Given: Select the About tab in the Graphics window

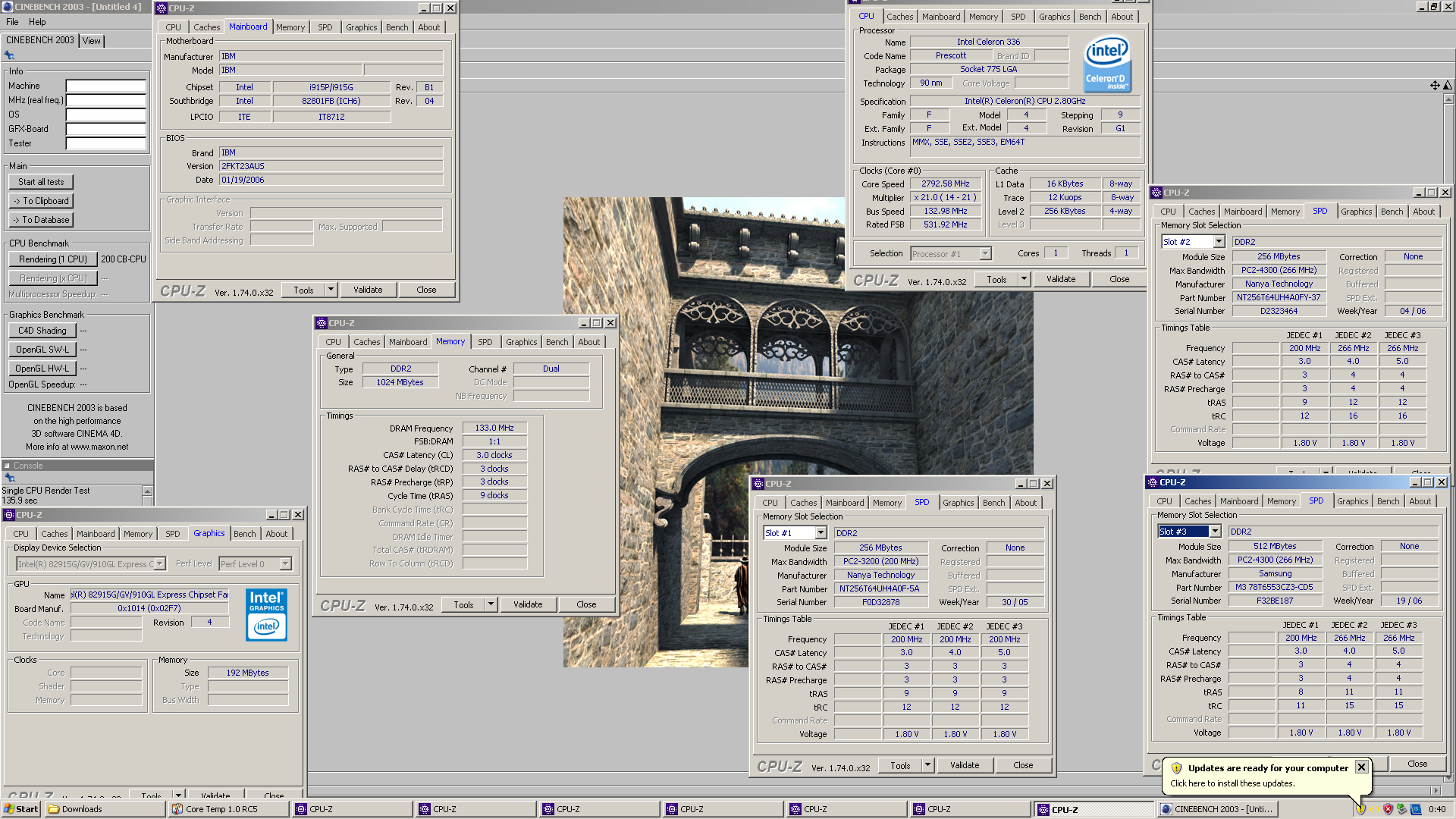Looking at the screenshot, I should tap(276, 534).
